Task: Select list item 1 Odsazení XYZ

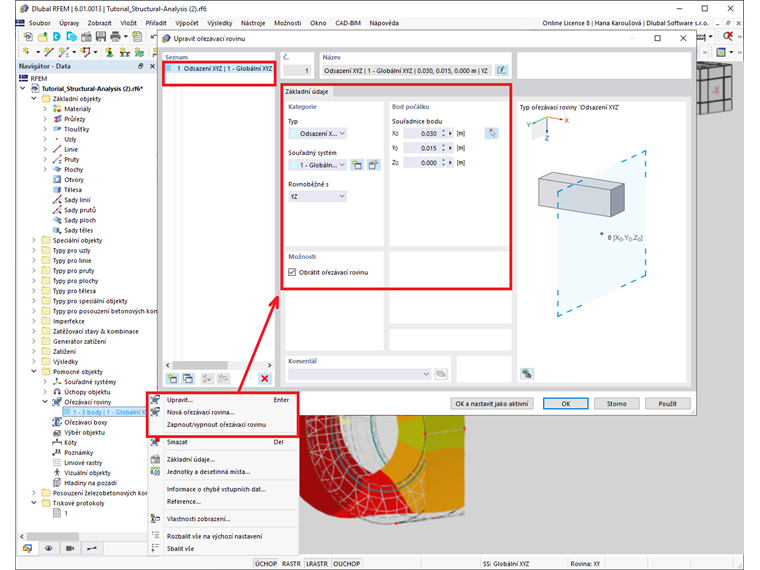Action: point(219,69)
